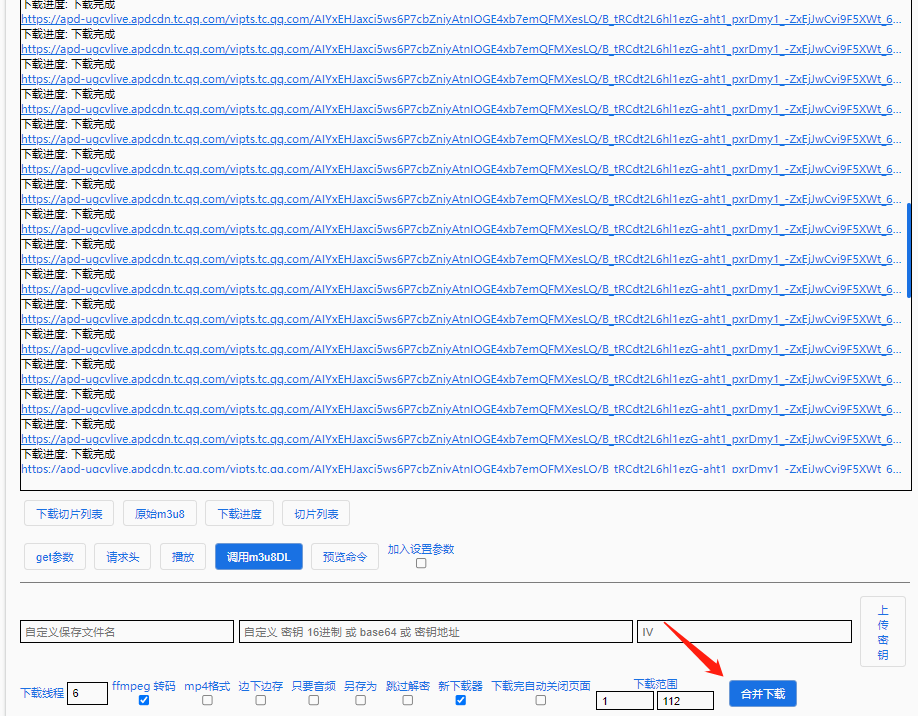Screen dimensions: 918x716
Task: Click the blue 调用m3u8DL button
Action: click(258, 557)
